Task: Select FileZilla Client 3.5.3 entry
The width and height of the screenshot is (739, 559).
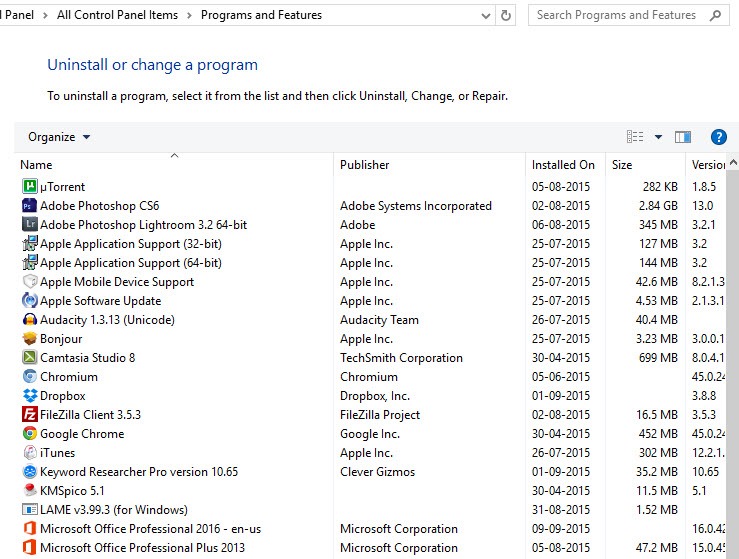Action: click(x=90, y=414)
